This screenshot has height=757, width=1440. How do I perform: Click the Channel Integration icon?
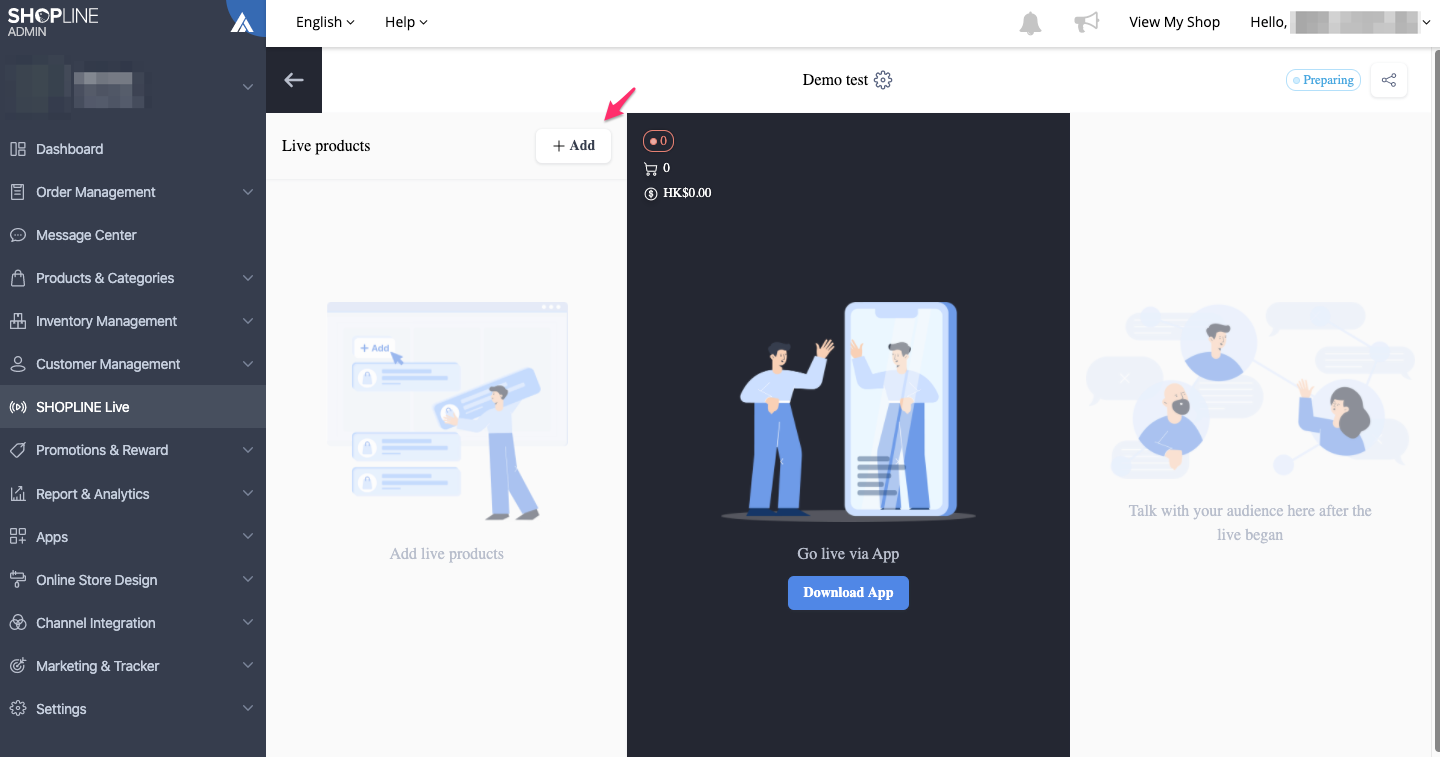click(x=18, y=623)
